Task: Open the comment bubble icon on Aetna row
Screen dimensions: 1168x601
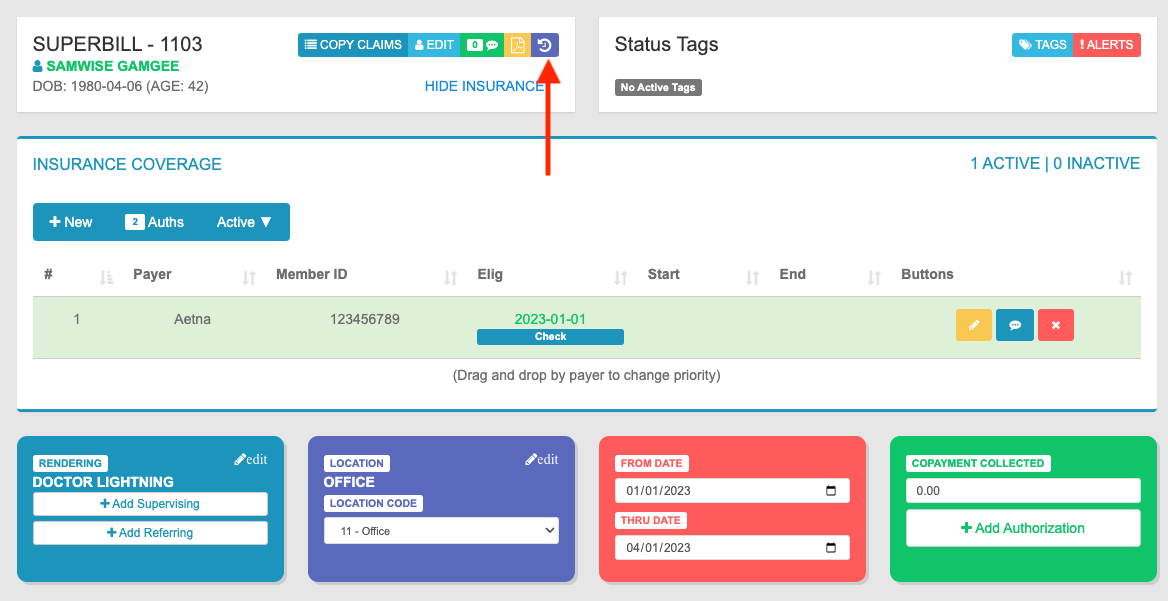Action: [1014, 325]
